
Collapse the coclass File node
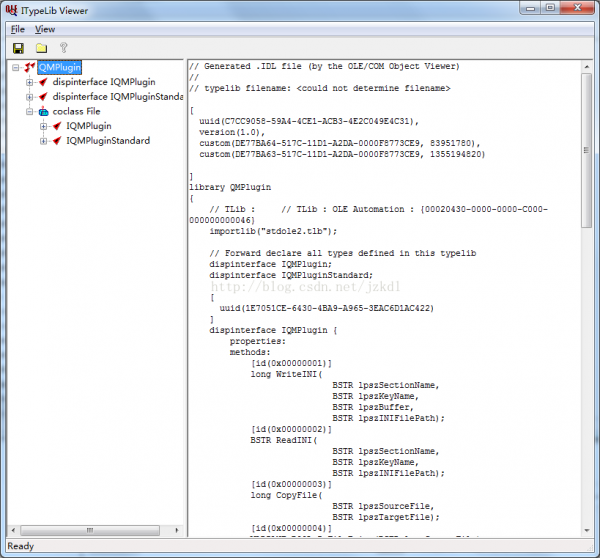[x=29, y=111]
